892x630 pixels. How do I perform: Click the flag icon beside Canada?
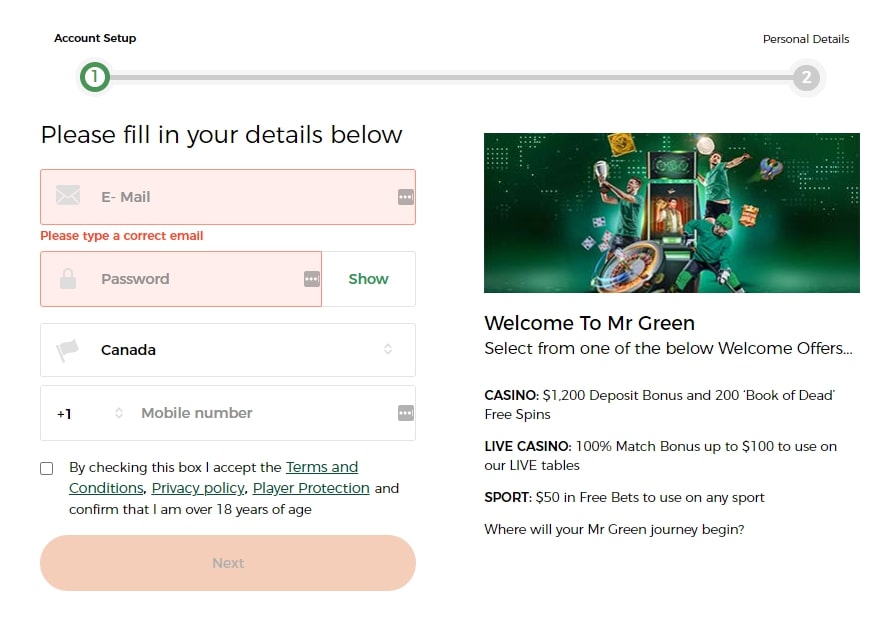coord(66,350)
